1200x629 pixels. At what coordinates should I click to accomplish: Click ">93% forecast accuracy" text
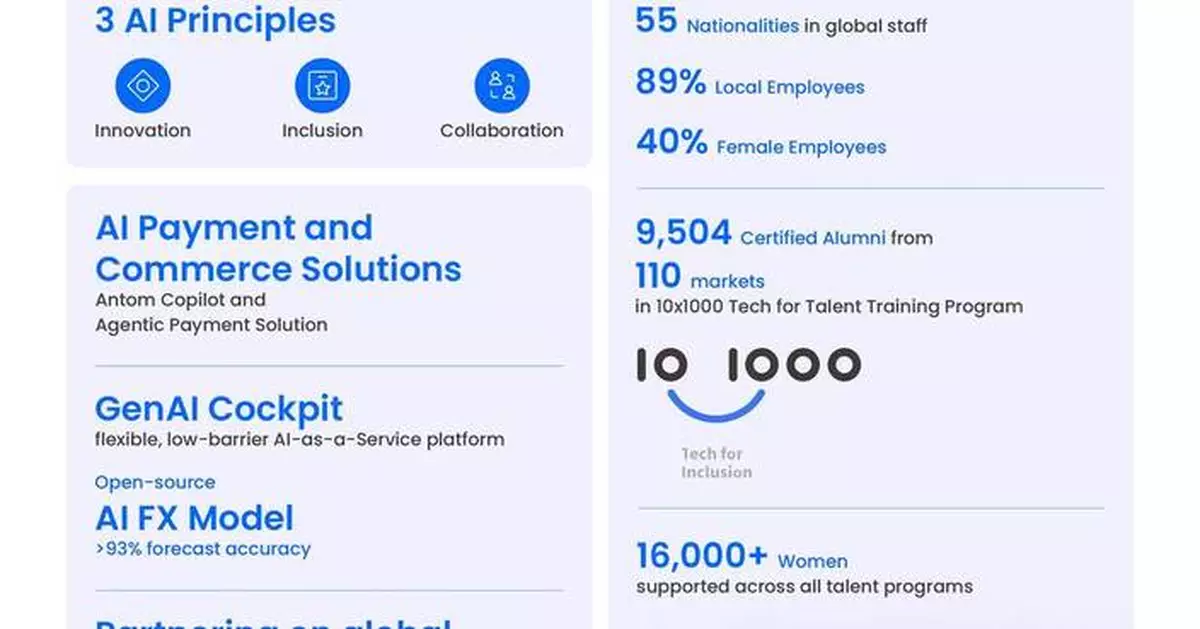(203, 549)
